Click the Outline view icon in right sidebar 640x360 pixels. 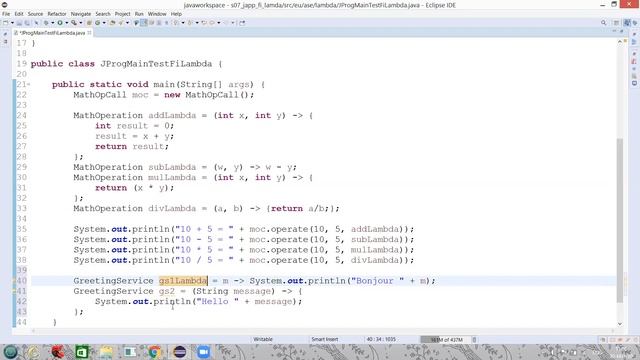tap(634, 42)
